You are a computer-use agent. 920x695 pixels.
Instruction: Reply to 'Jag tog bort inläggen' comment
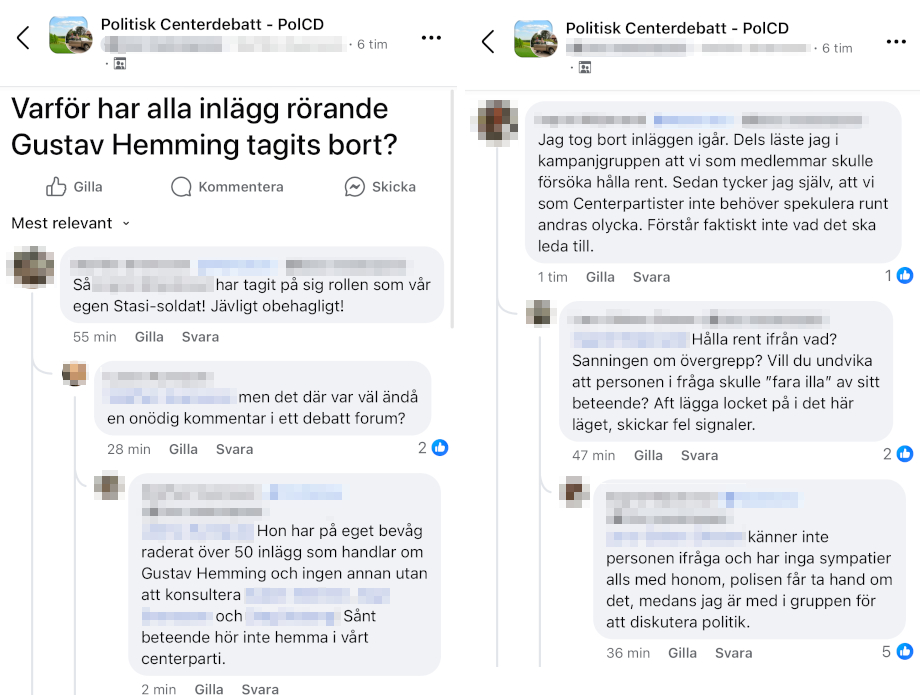(x=651, y=277)
